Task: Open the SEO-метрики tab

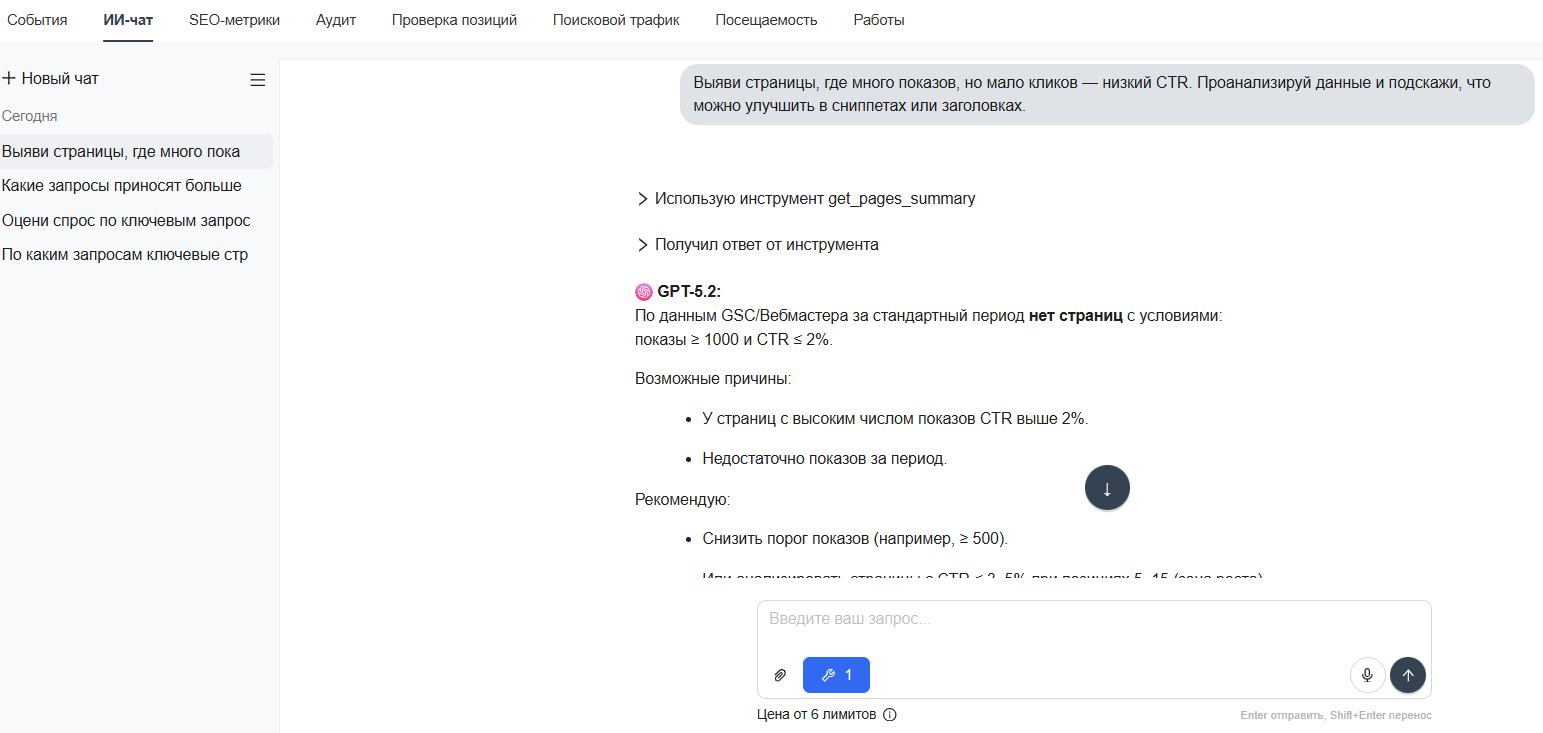Action: coord(234,20)
